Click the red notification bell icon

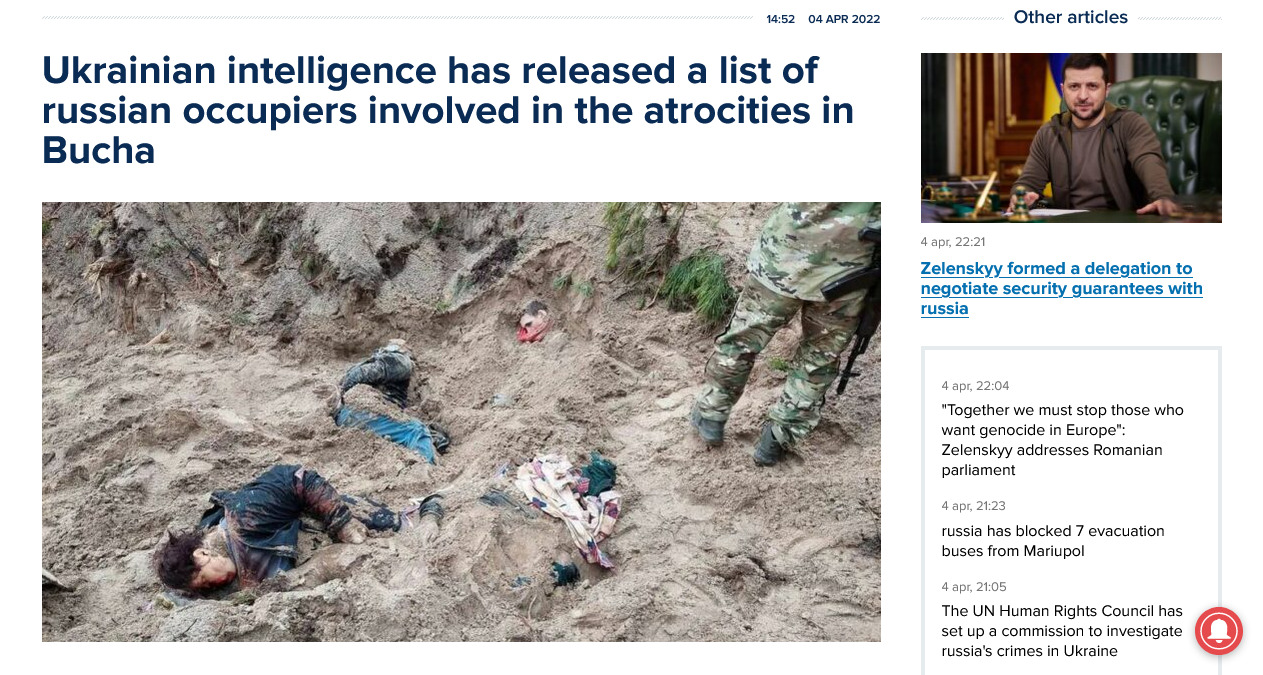click(1218, 631)
